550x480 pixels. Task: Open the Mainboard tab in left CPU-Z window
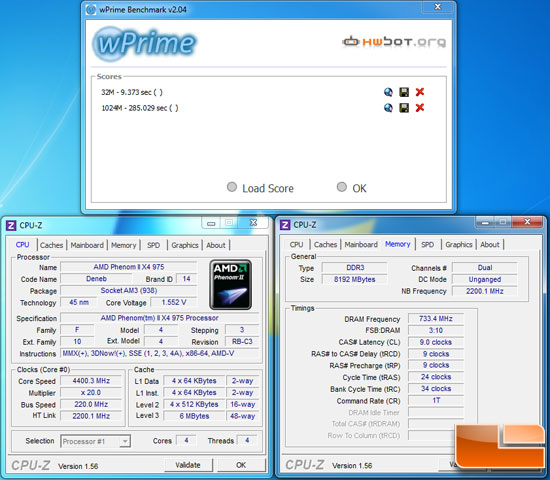pyautogui.click(x=87, y=245)
